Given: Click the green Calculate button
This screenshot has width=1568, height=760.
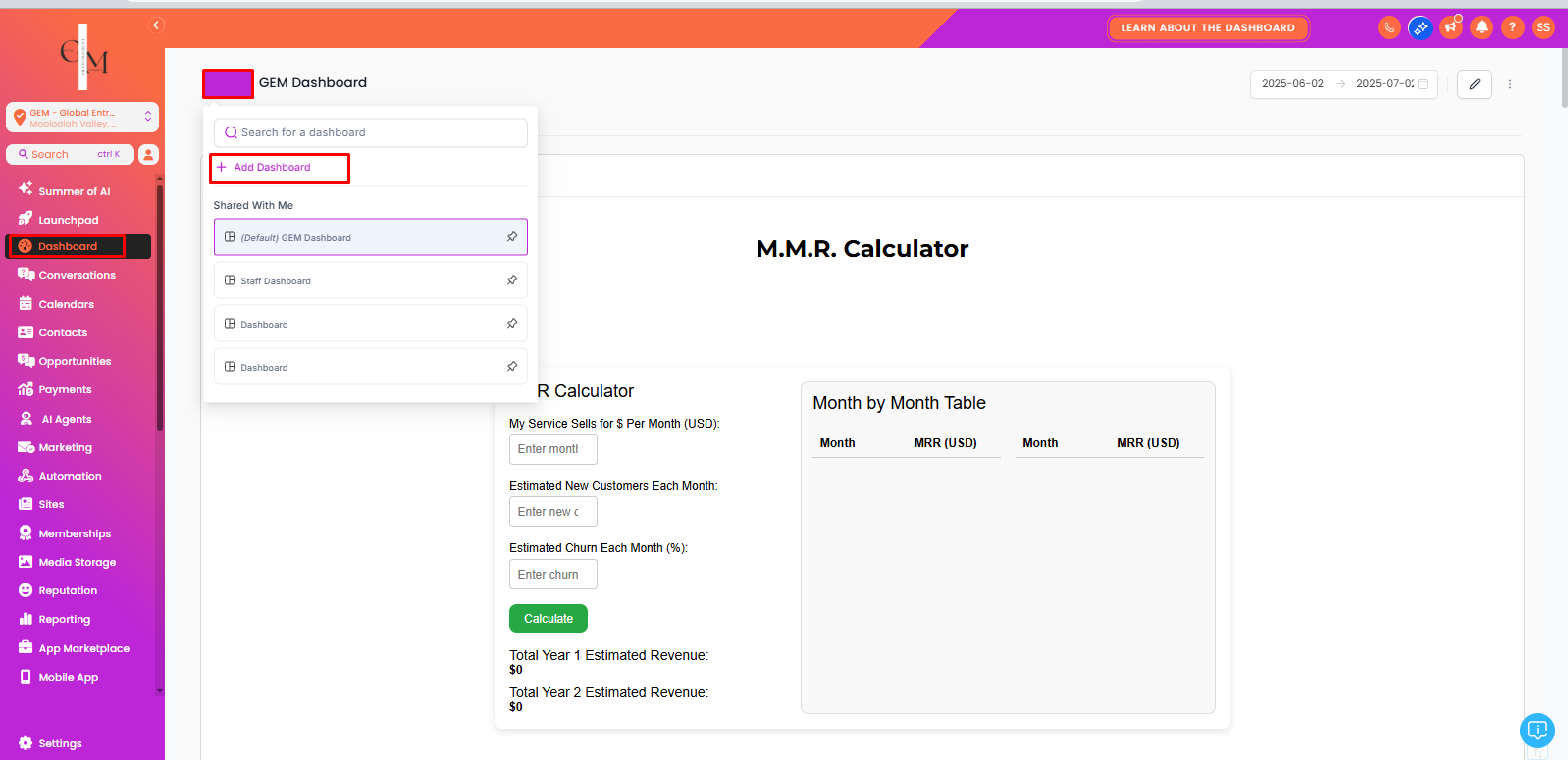Looking at the screenshot, I should coord(549,619).
